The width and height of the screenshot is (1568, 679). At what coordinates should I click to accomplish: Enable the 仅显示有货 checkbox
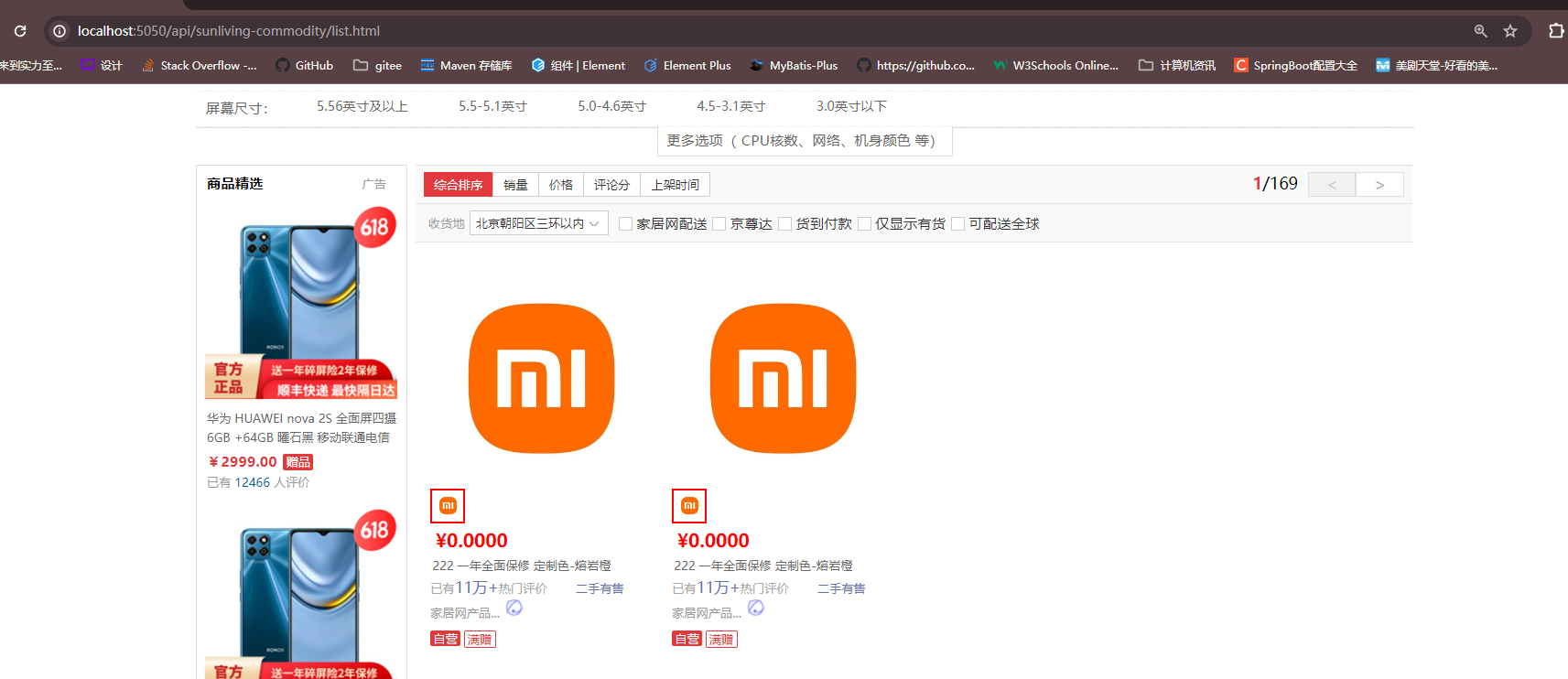pos(864,224)
